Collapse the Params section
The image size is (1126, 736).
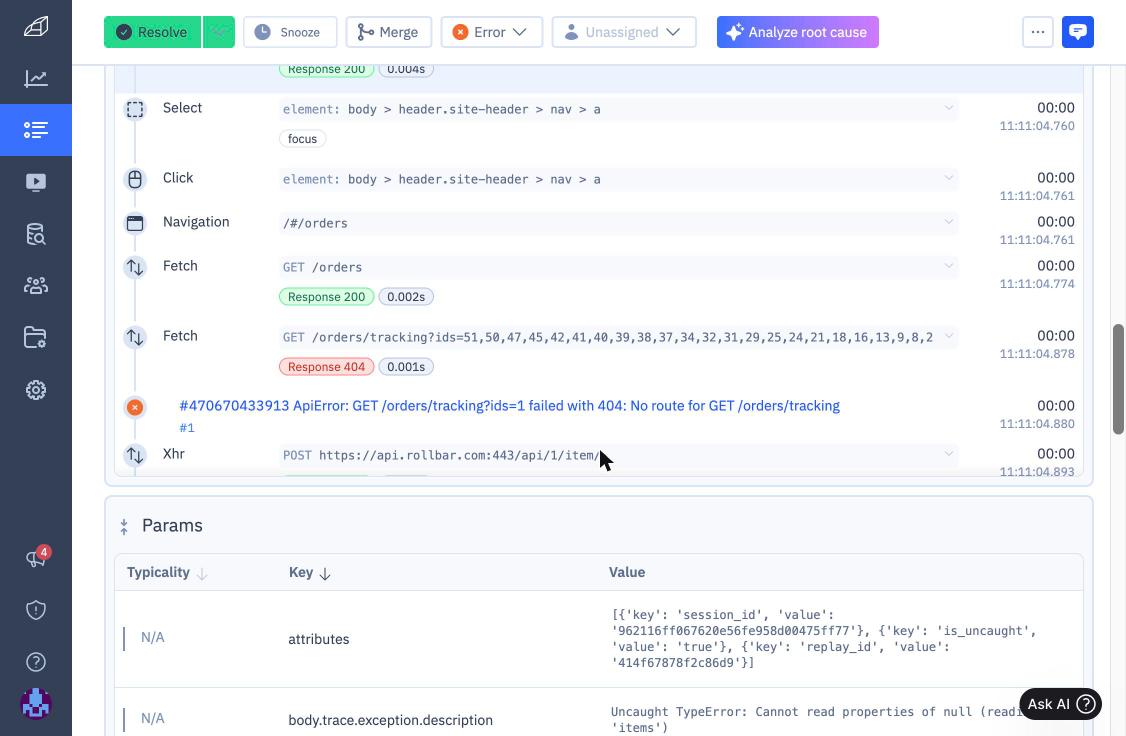(x=124, y=526)
